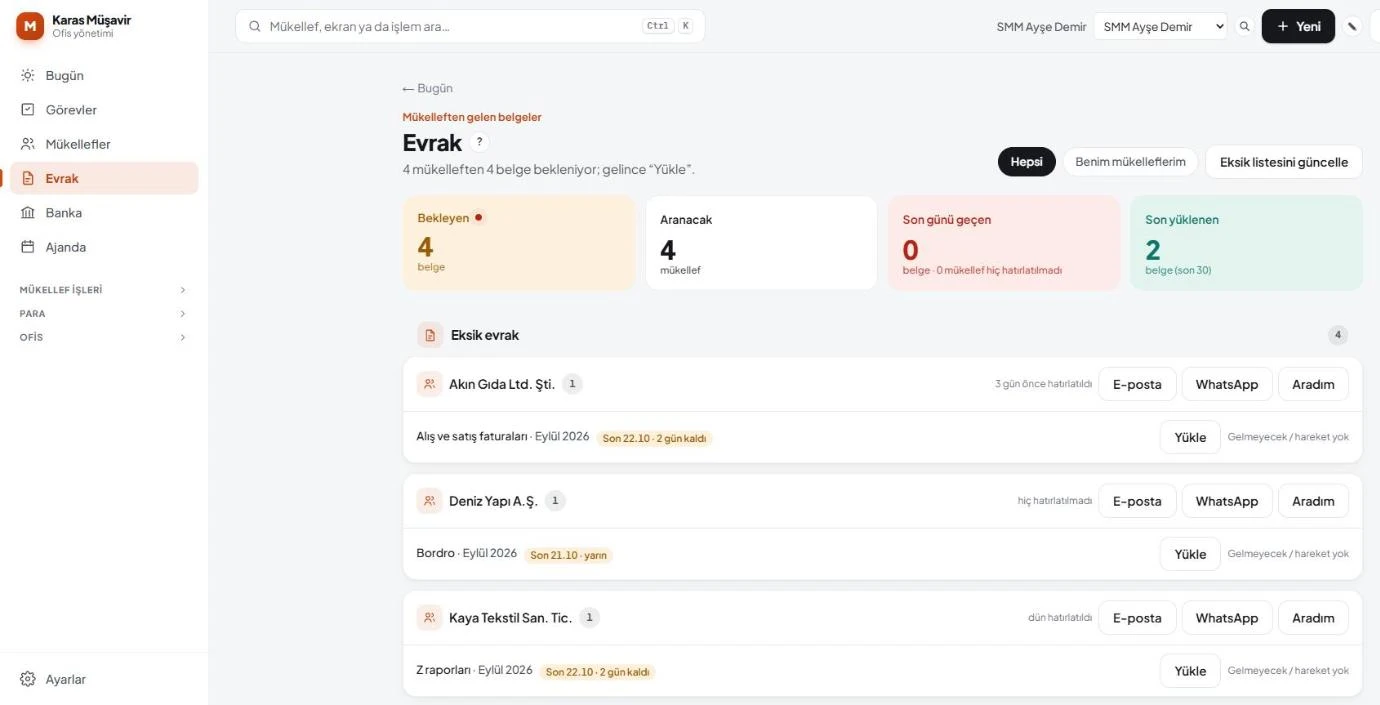Screen dimensions: 1380x705
Task: Mark Aradım for Akın Gıda
Action: click(x=1313, y=384)
